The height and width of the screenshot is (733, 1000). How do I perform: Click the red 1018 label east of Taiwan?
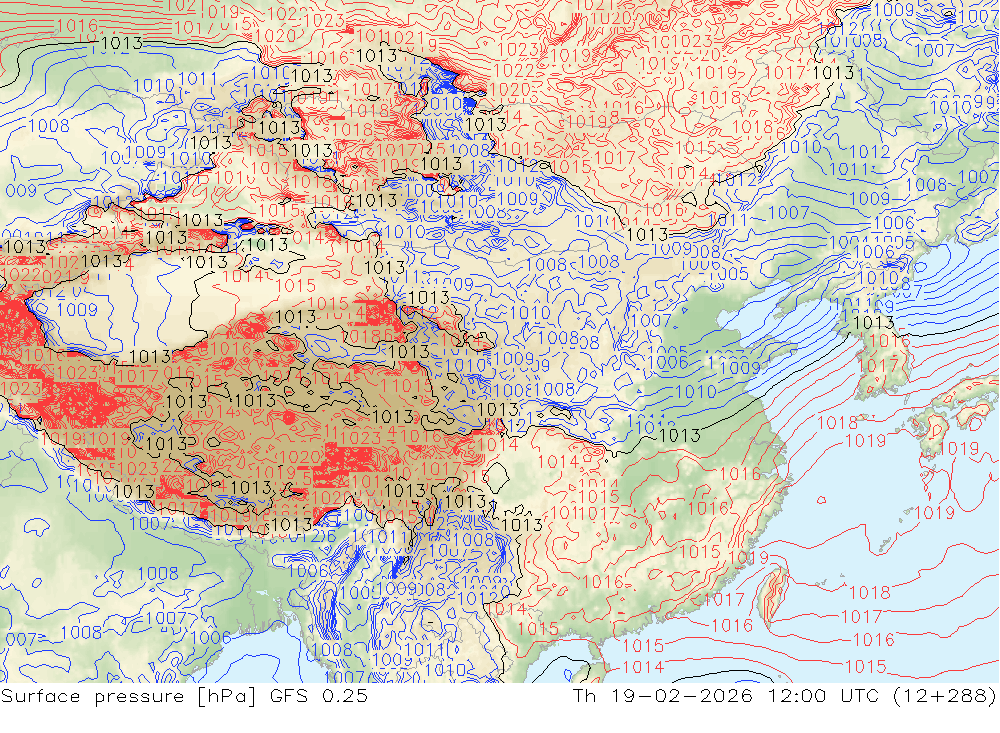[x=870, y=593]
